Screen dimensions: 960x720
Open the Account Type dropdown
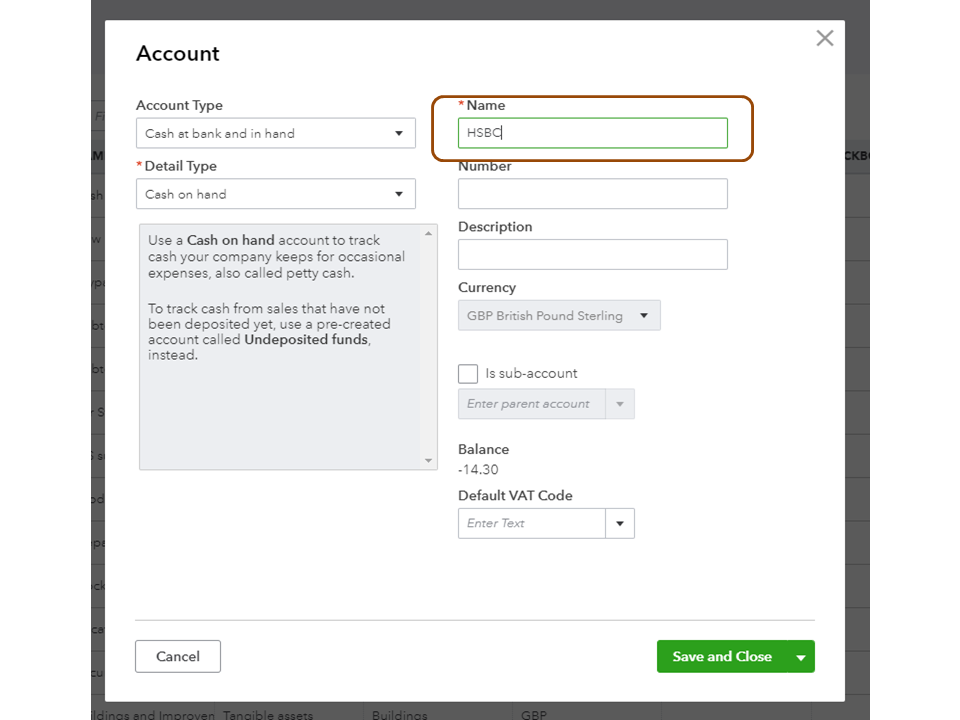(x=275, y=133)
